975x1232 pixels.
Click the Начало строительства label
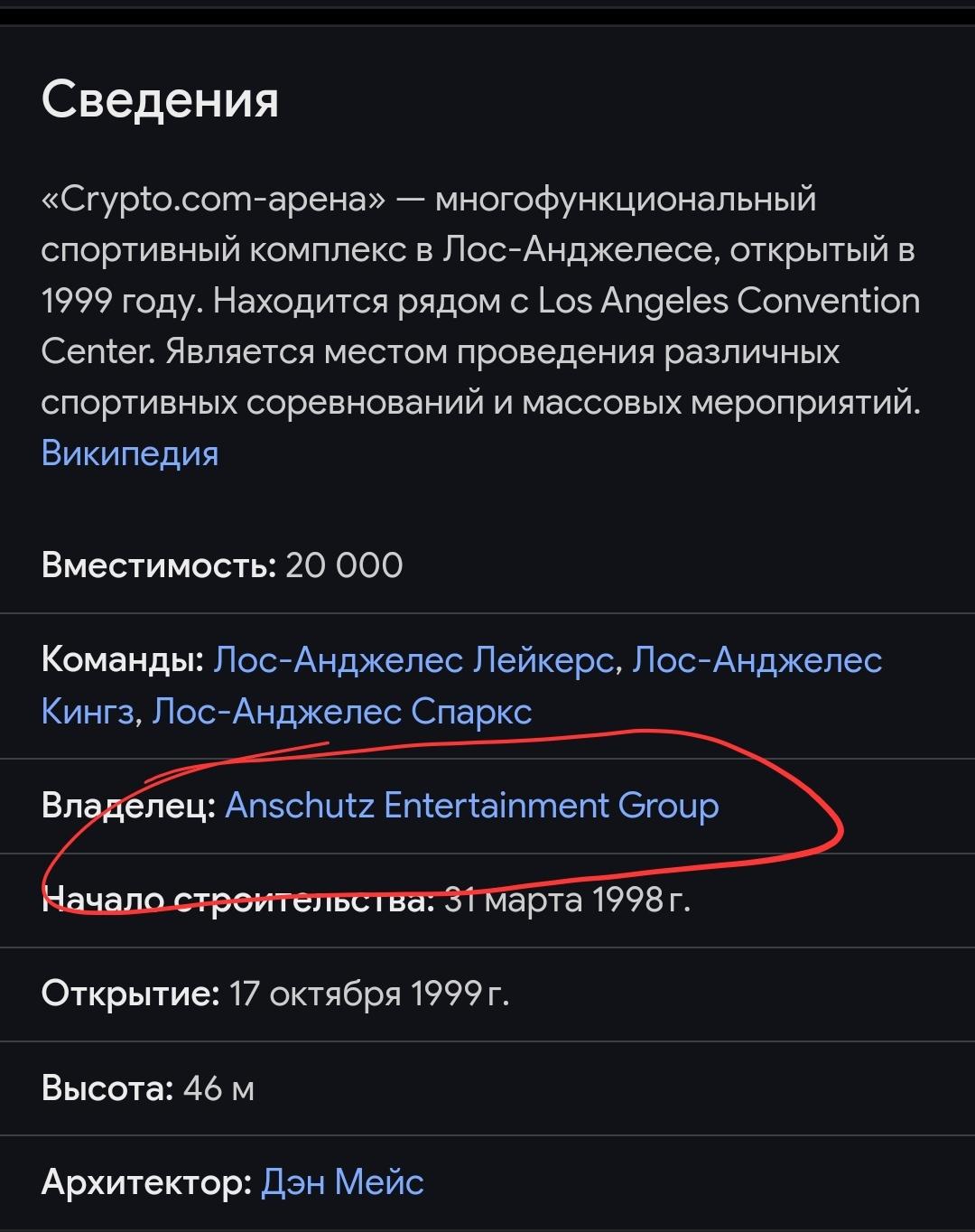coord(238,900)
